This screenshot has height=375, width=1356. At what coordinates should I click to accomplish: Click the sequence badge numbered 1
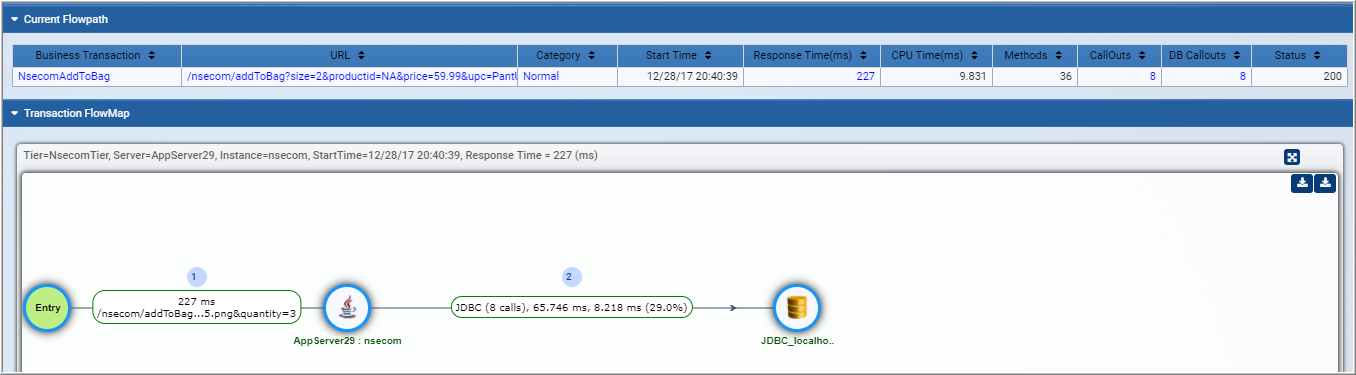[x=197, y=276]
